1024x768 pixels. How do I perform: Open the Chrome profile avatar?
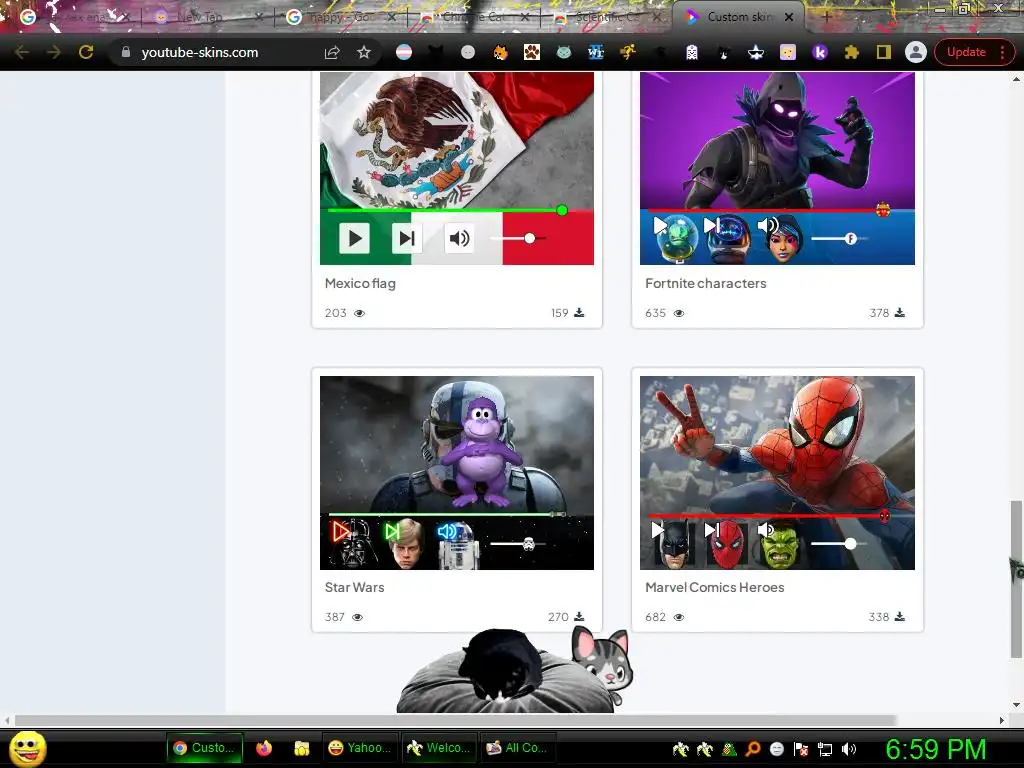pos(916,52)
